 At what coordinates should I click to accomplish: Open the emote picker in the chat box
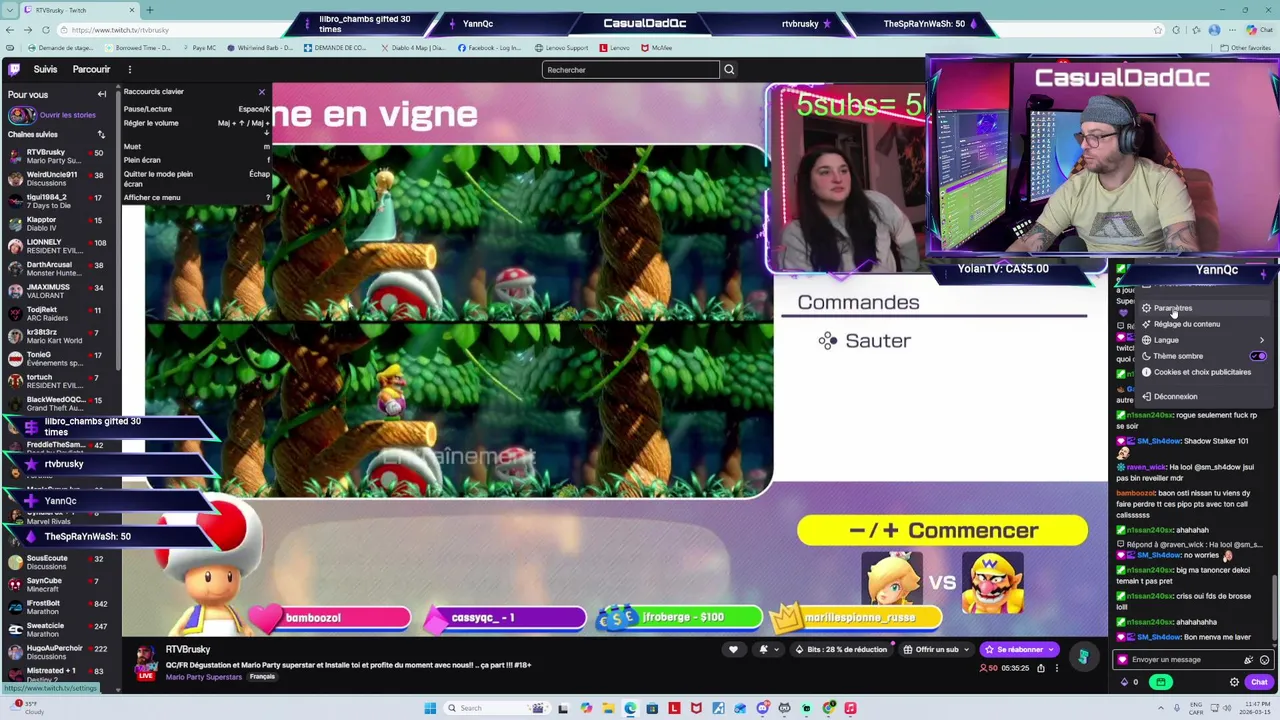(1264, 660)
